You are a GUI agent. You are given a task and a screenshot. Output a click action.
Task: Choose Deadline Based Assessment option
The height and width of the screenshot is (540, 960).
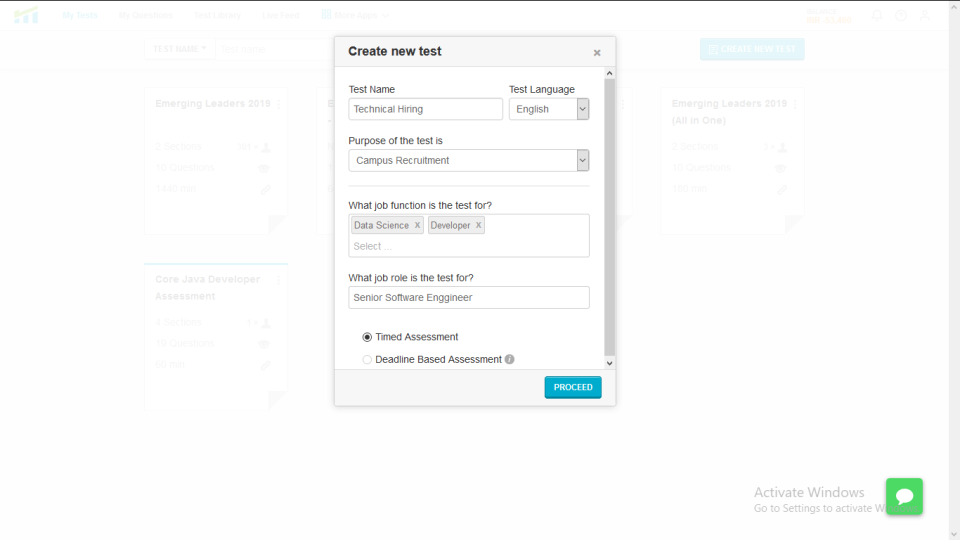pyautogui.click(x=367, y=360)
